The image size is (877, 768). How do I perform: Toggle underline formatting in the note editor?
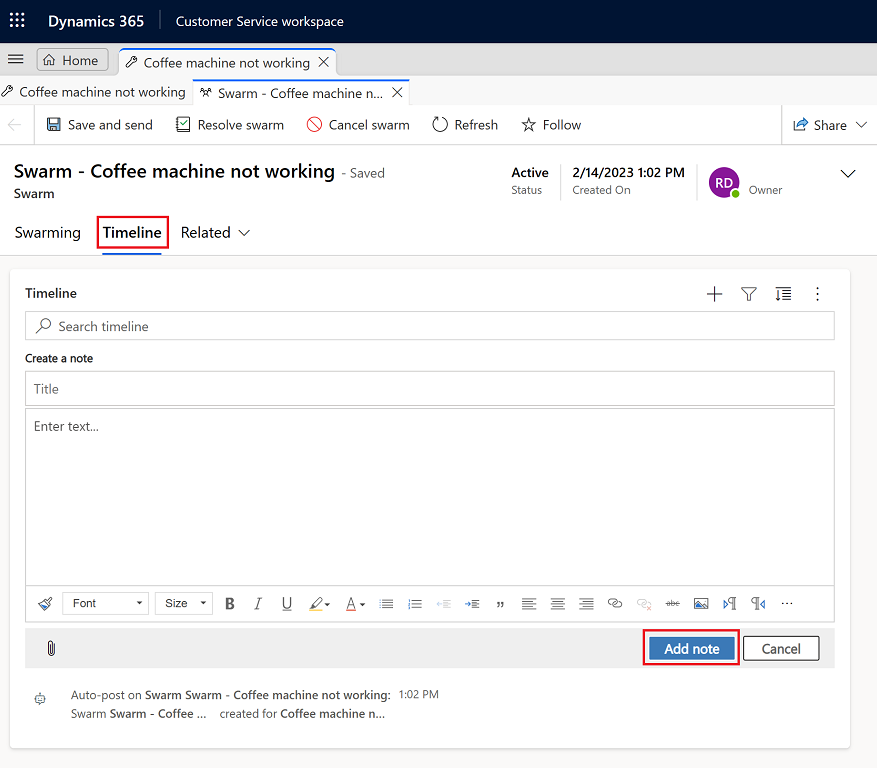coord(287,603)
